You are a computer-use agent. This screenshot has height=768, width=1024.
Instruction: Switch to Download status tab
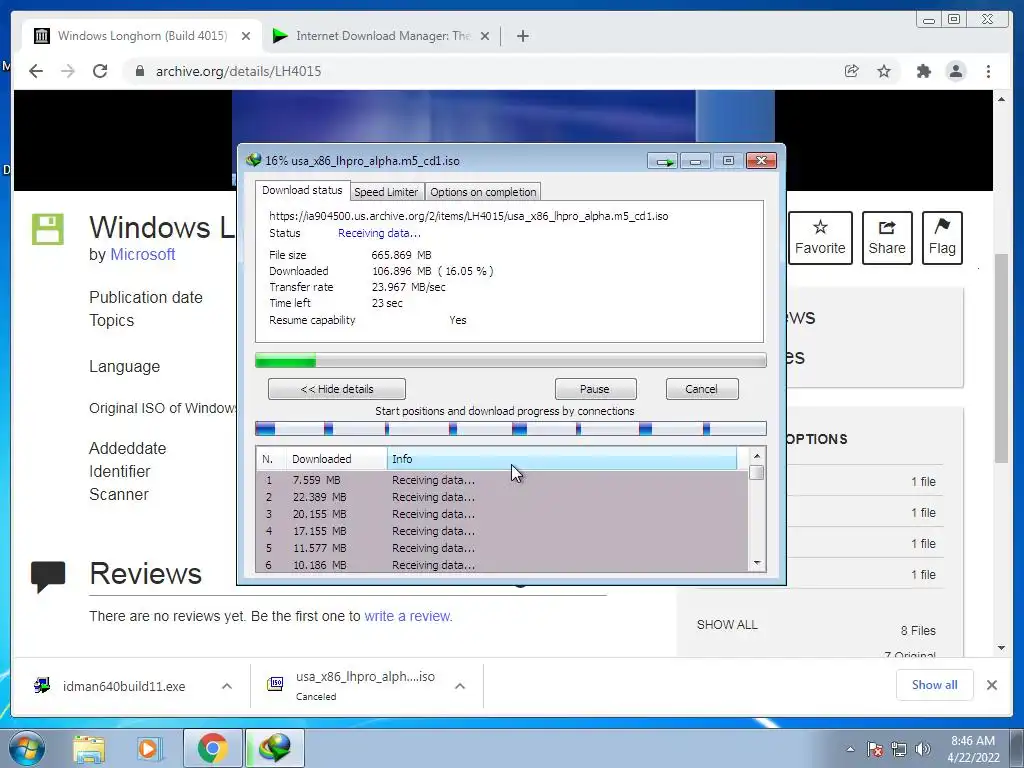[302, 190]
